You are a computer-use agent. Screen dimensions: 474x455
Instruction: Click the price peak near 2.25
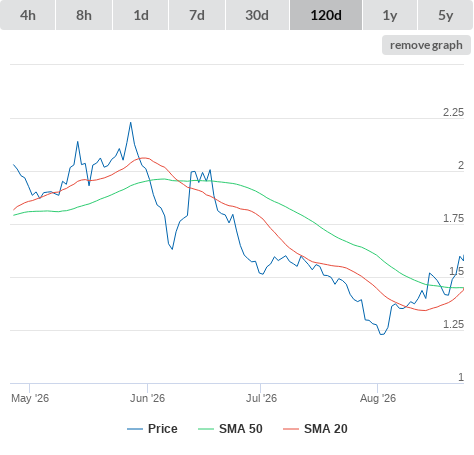click(x=131, y=123)
